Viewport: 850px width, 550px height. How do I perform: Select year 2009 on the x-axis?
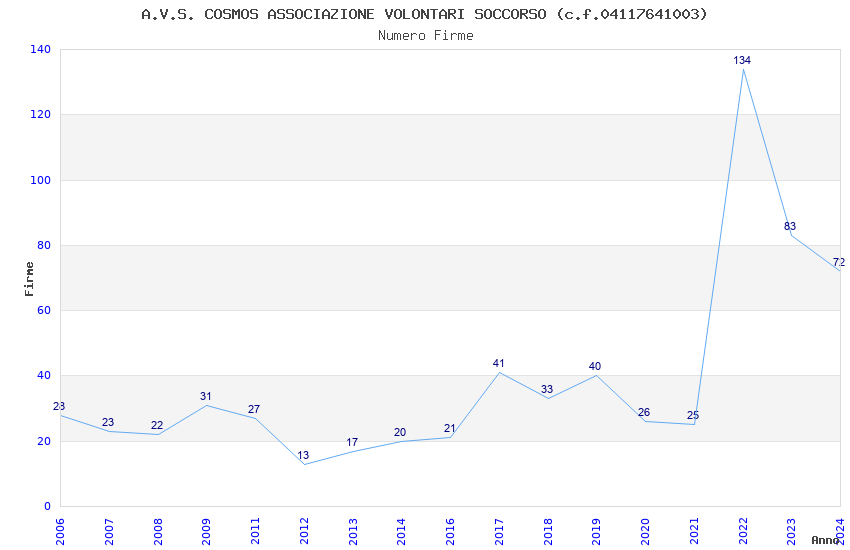(207, 531)
